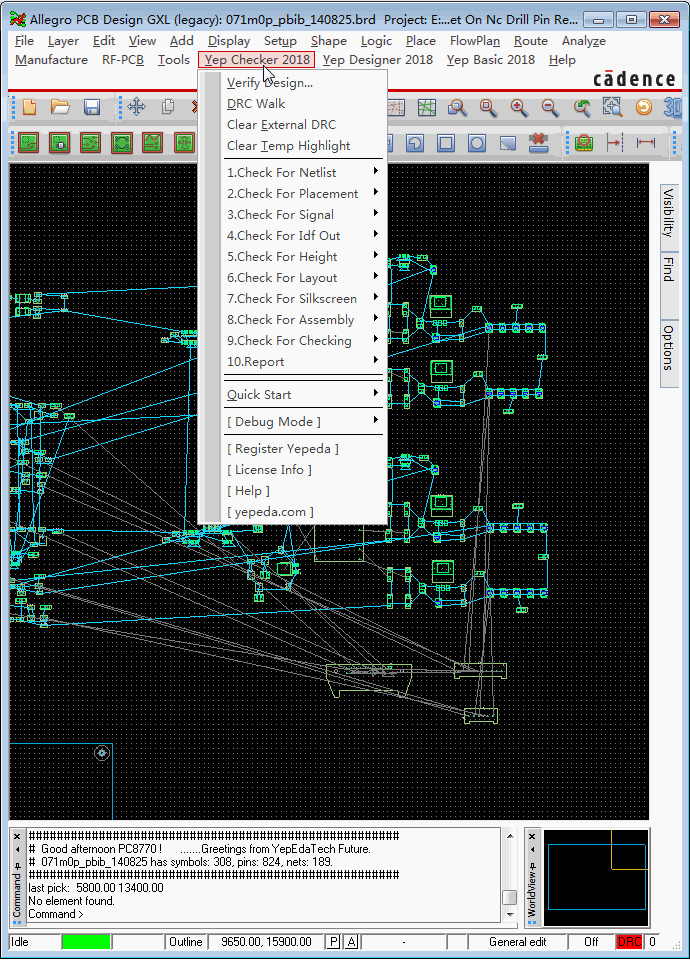
Task: Toggle the A button in status bar
Action: point(352,942)
